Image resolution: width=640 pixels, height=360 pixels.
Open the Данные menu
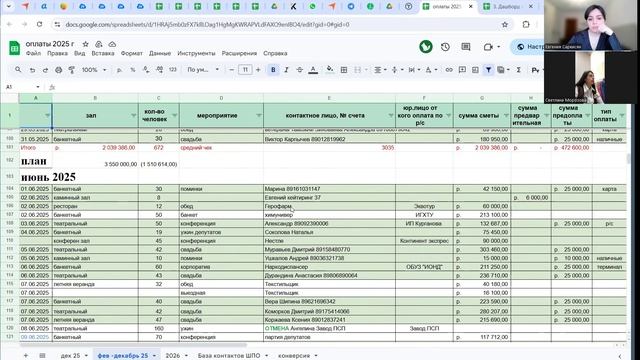[x=160, y=53]
